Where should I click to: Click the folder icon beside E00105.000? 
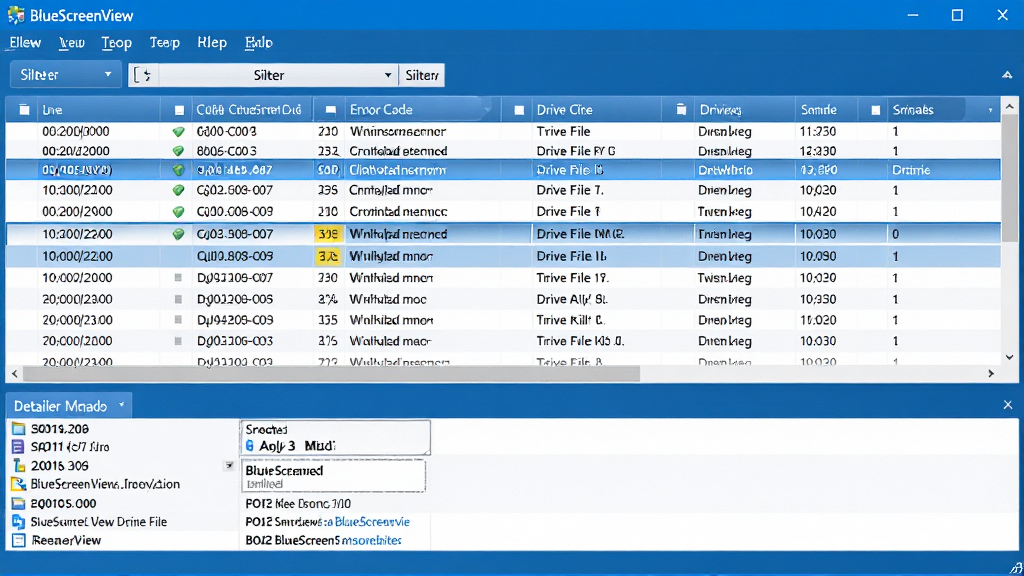[18, 504]
